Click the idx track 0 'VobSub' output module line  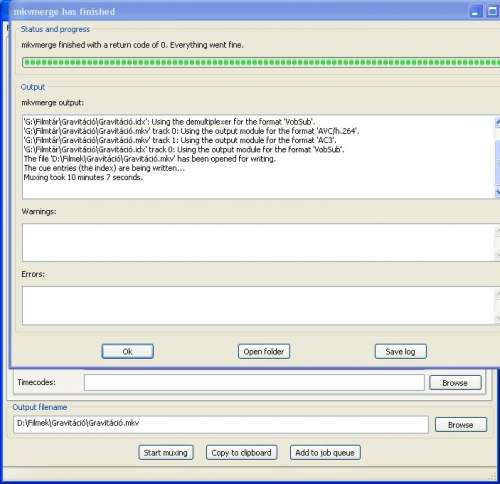click(184, 149)
